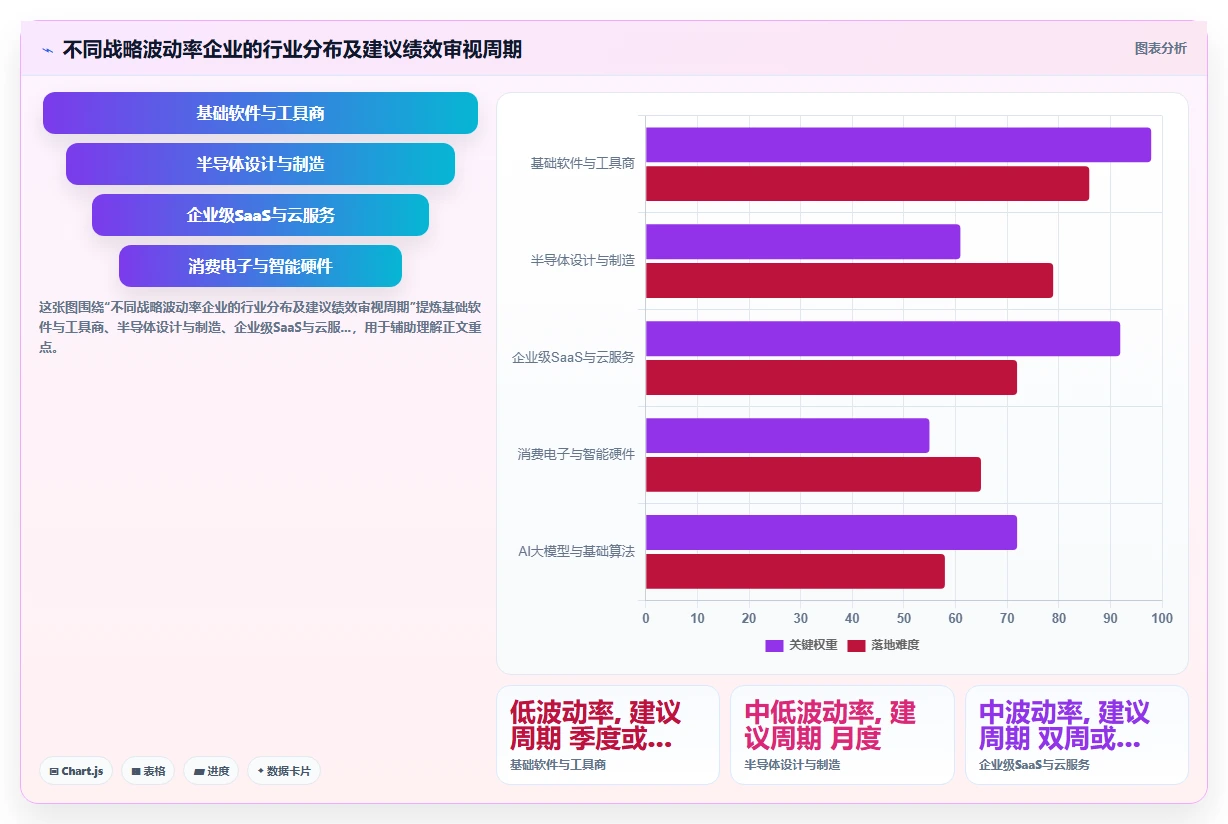Click purple 关键权重 bar for 基础软件与工具商
1228x824 pixels.
(898, 145)
